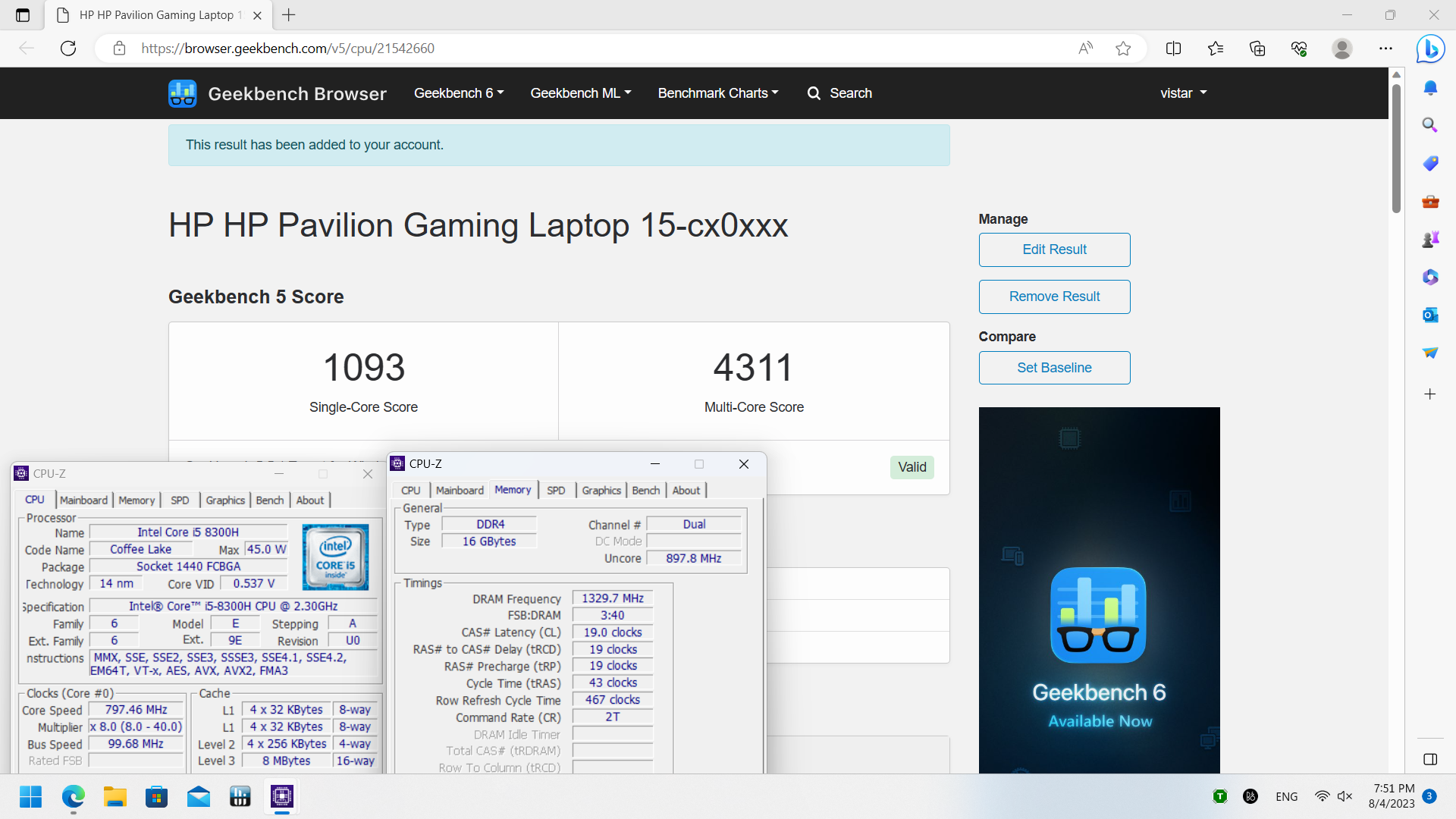1456x819 pixels.
Task: Open a new browser tab
Action: point(289,15)
